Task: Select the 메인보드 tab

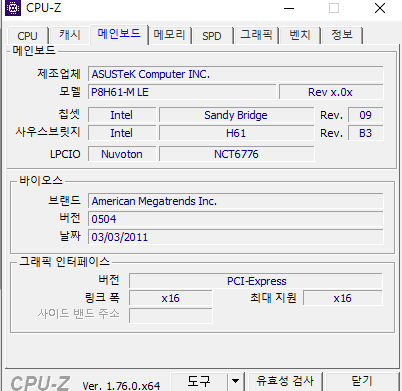Action: click(119, 34)
